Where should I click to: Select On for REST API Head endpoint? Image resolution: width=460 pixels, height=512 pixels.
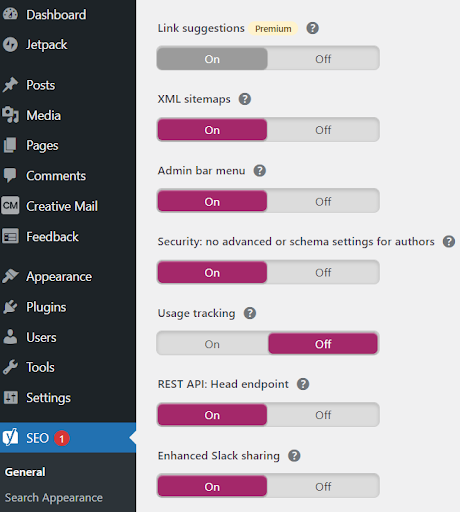[x=212, y=415]
